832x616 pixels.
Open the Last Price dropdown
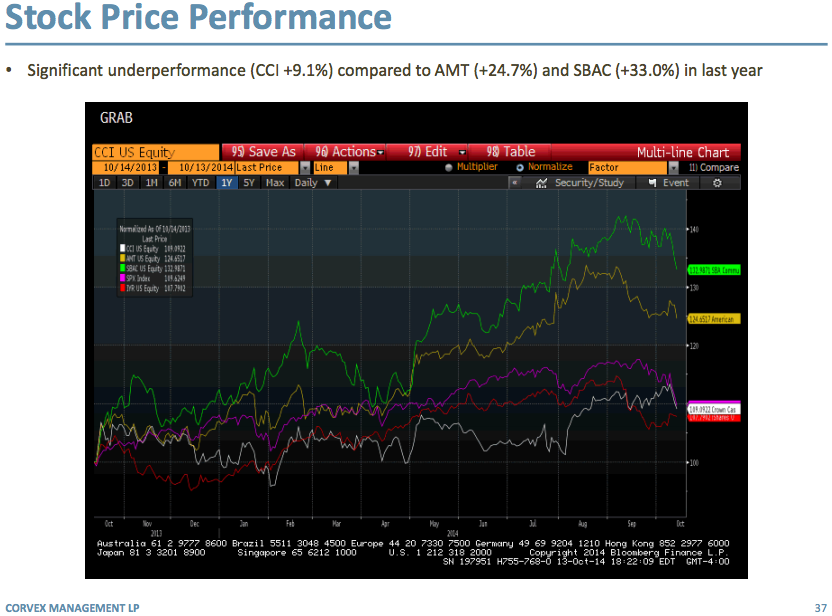click(304, 167)
